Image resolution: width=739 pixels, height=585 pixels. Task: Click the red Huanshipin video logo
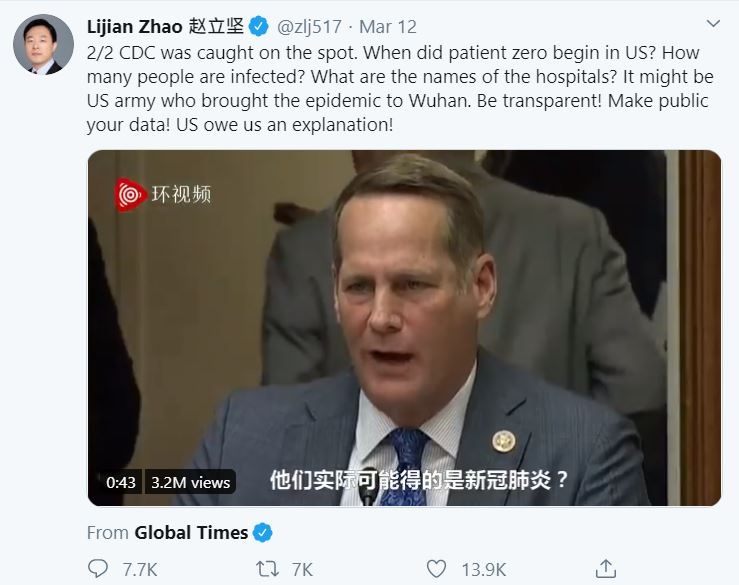130,194
